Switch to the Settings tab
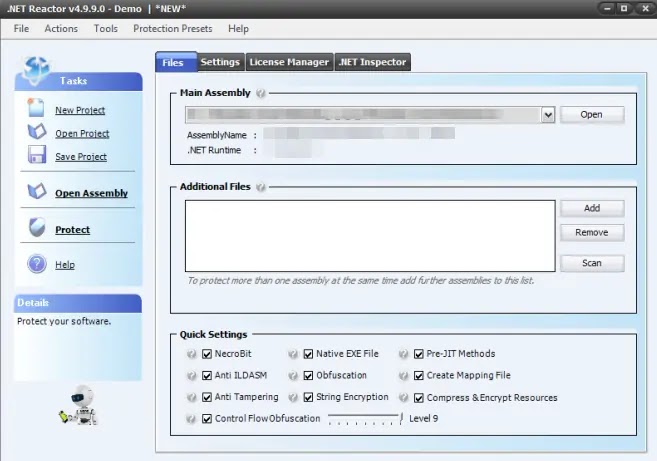Image resolution: width=657 pixels, height=461 pixels. (x=220, y=62)
